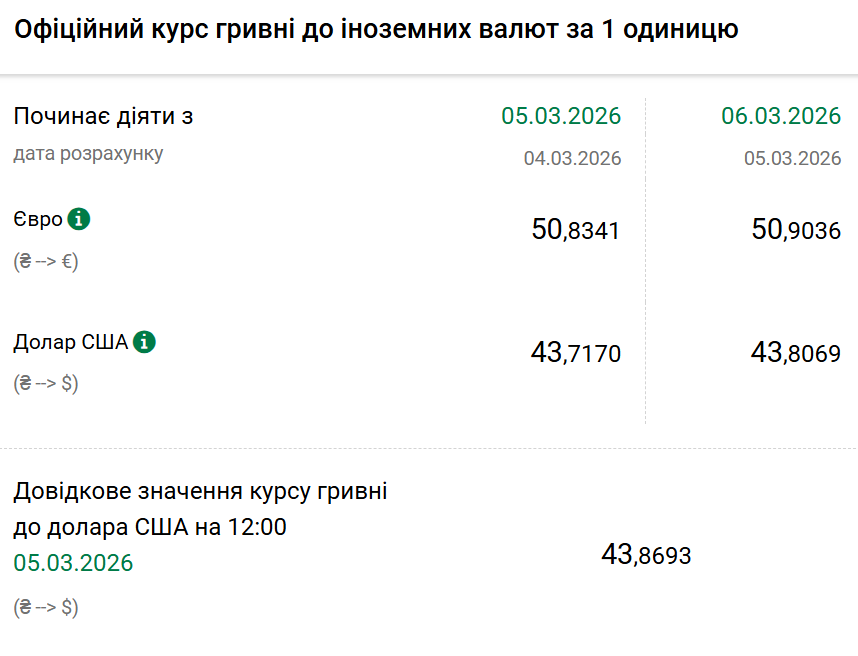Click the page title about official hryvnia rate
Screen dimensions: 858x656
point(376,30)
